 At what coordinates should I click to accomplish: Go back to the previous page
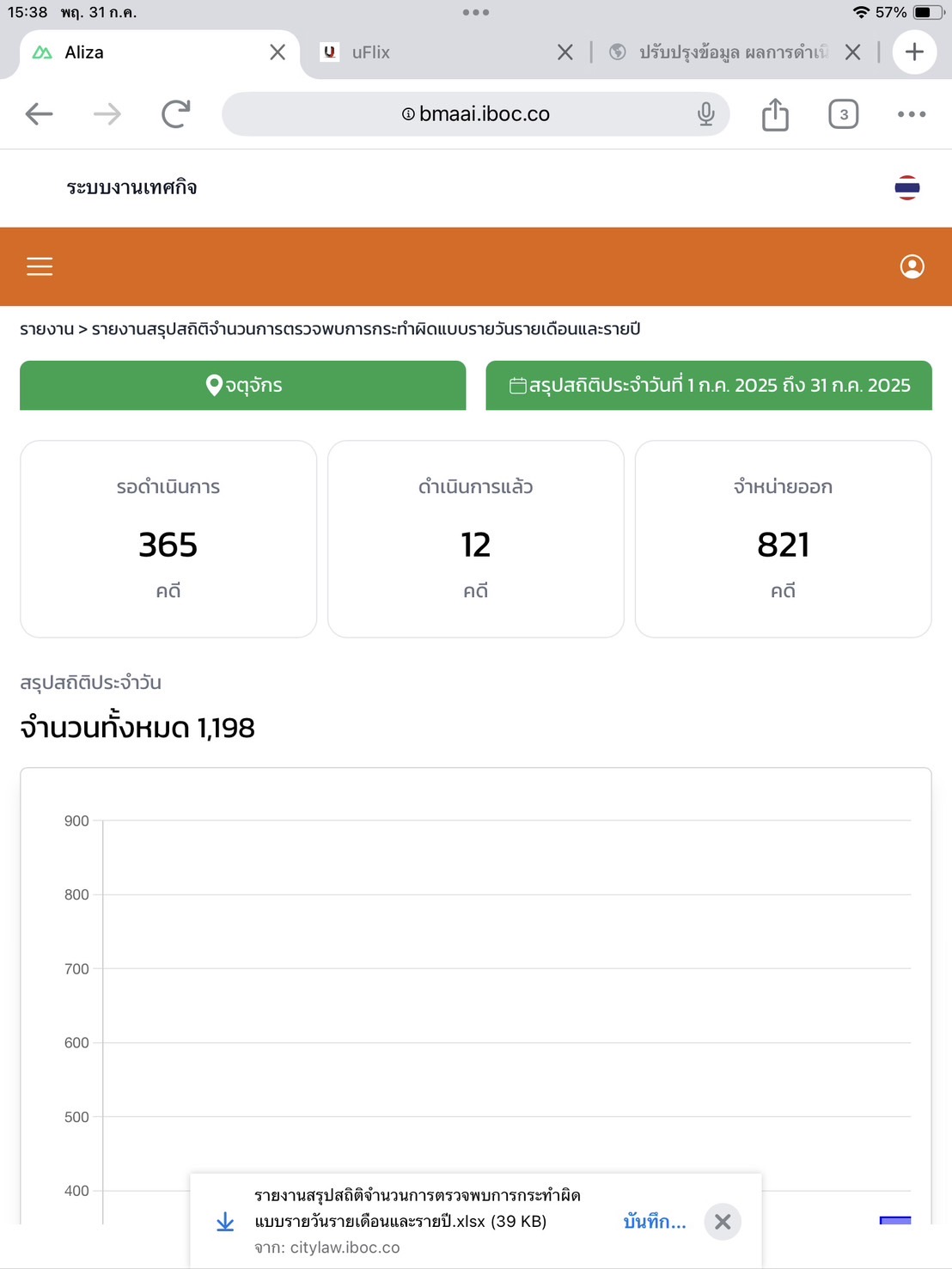pos(40,114)
